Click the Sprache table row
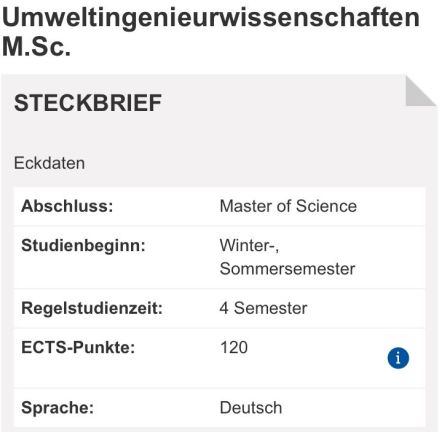This screenshot has width=444, height=432. tap(219, 407)
